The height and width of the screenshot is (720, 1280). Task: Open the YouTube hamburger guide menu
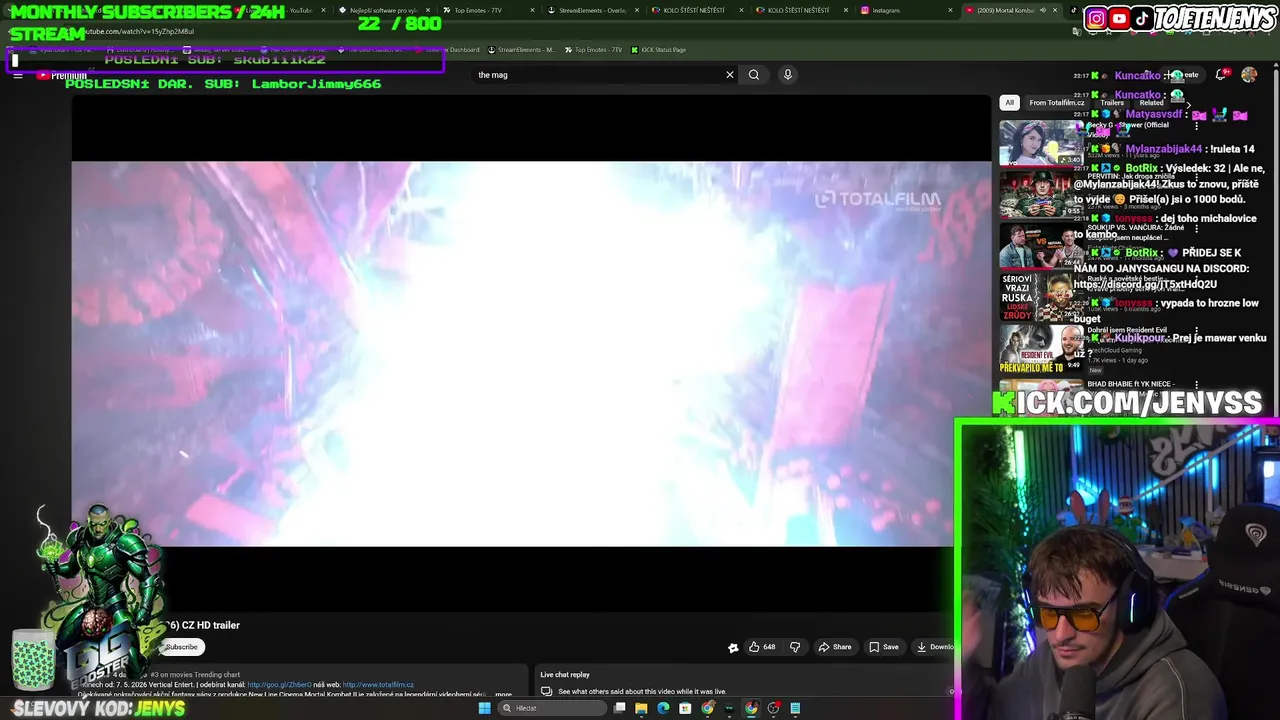tap(17, 75)
